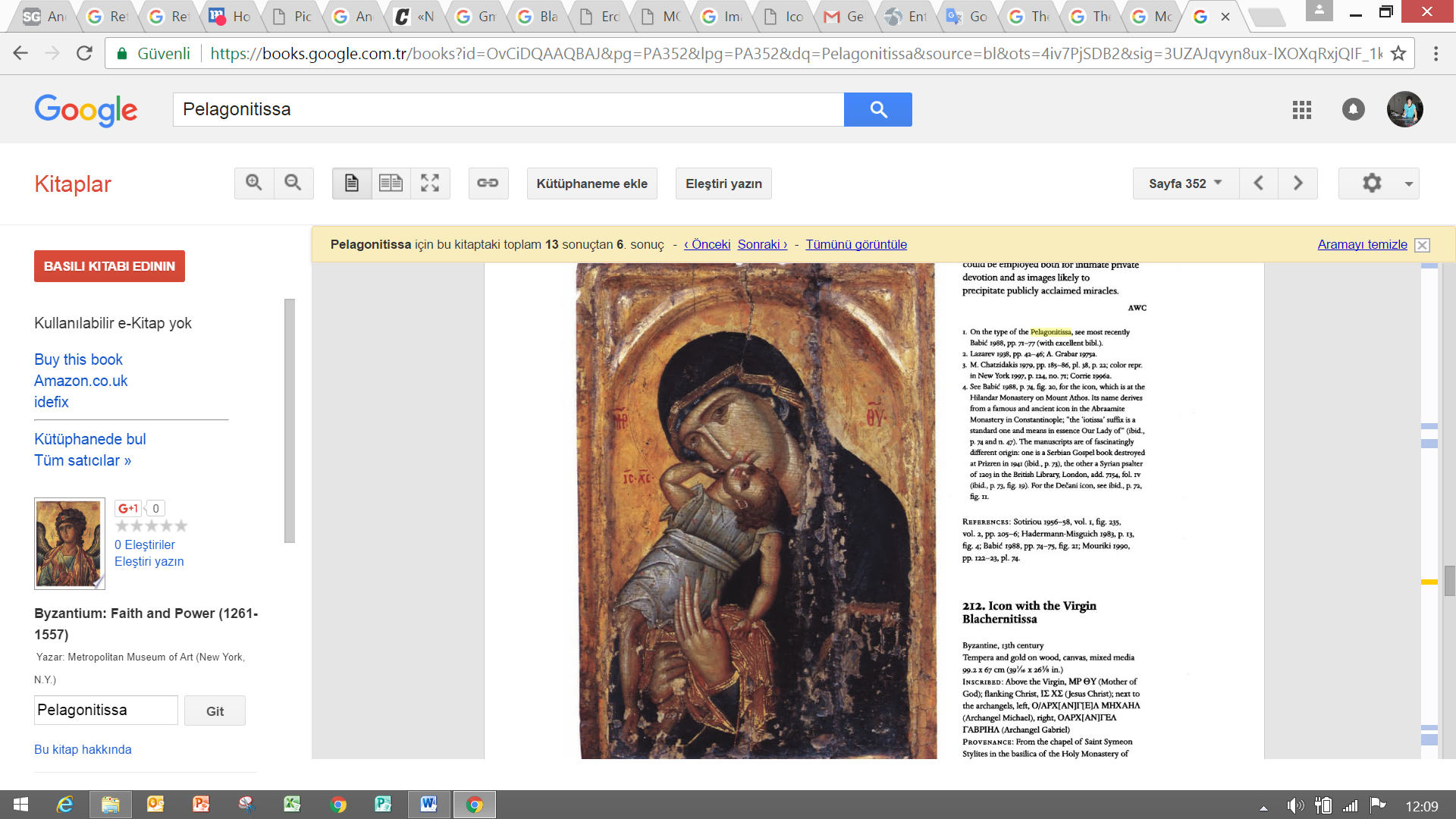Viewport: 1456px width, 819px height.
Task: Click browser back arrow
Action: point(20,53)
